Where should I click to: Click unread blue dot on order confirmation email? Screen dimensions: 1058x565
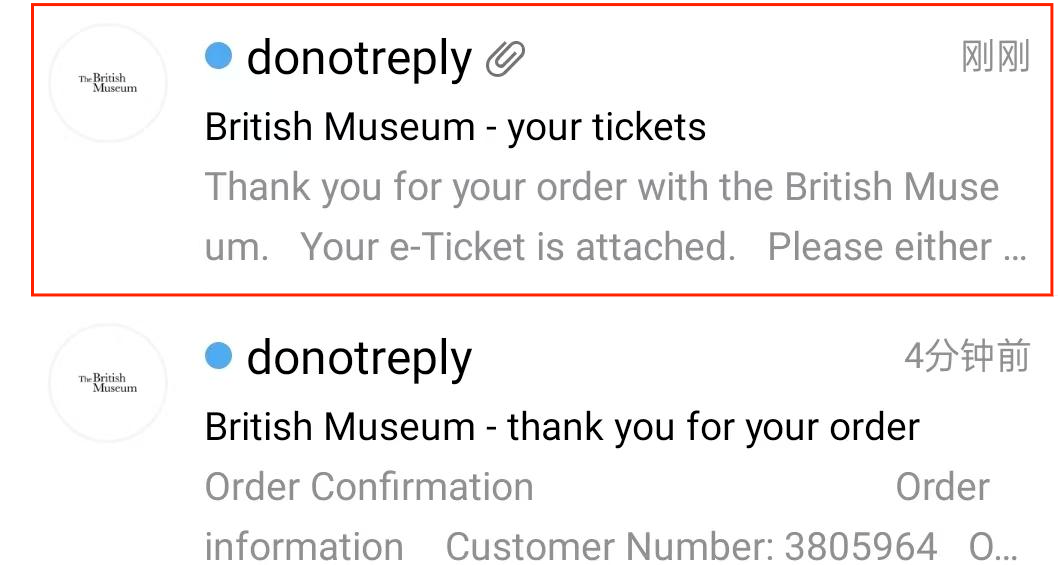pyautogui.click(x=218, y=356)
